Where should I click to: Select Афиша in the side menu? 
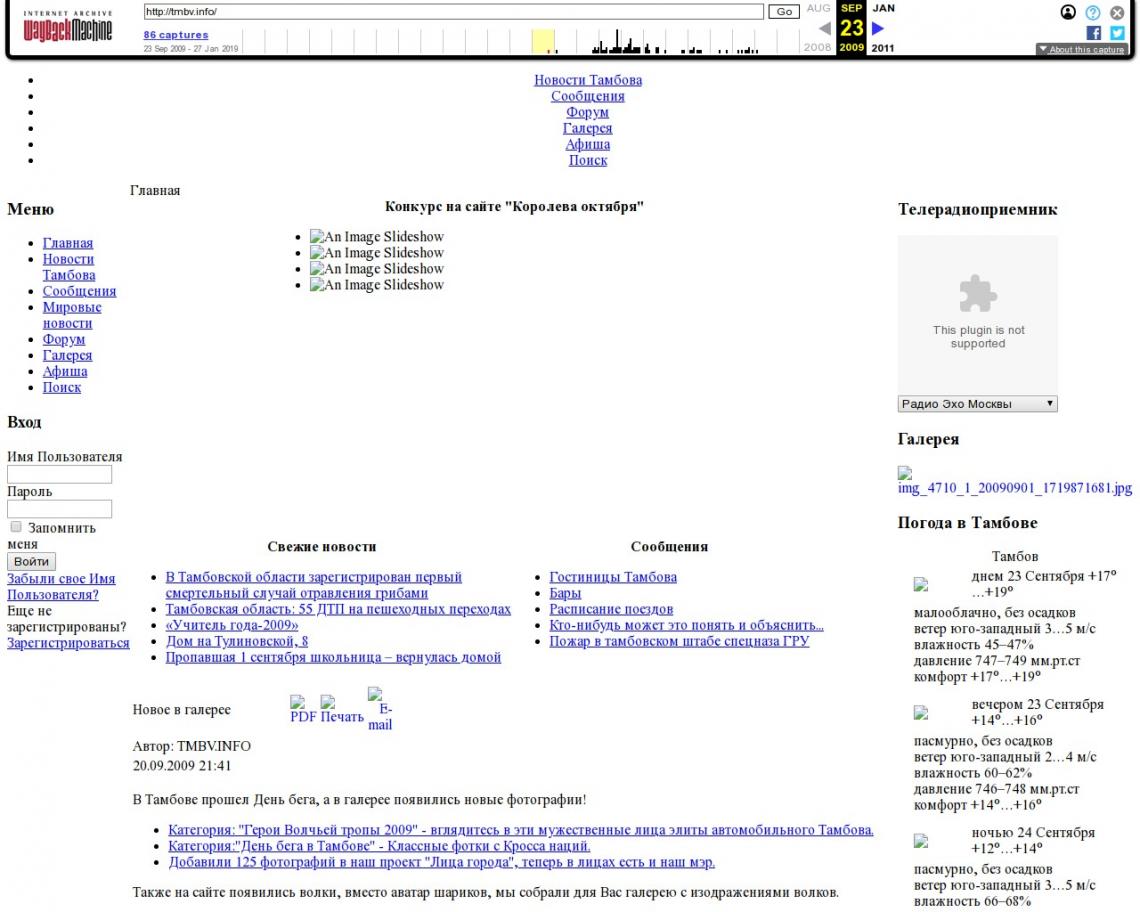(x=65, y=371)
